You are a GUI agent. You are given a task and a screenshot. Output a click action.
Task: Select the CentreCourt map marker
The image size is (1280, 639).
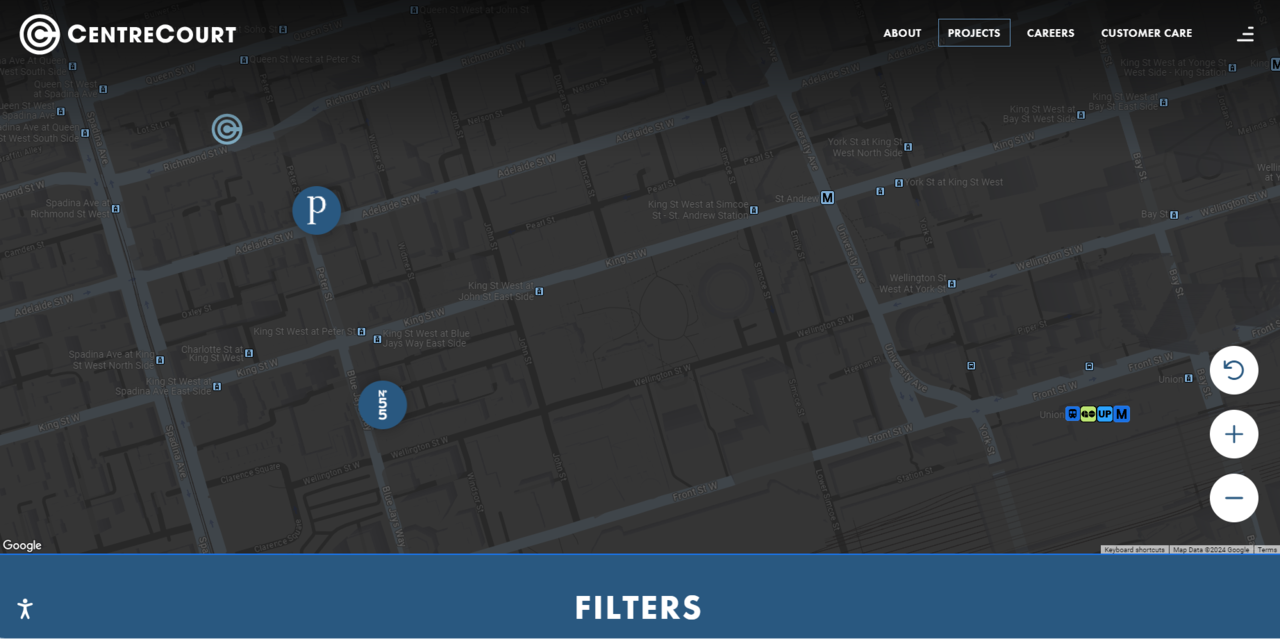click(x=227, y=129)
